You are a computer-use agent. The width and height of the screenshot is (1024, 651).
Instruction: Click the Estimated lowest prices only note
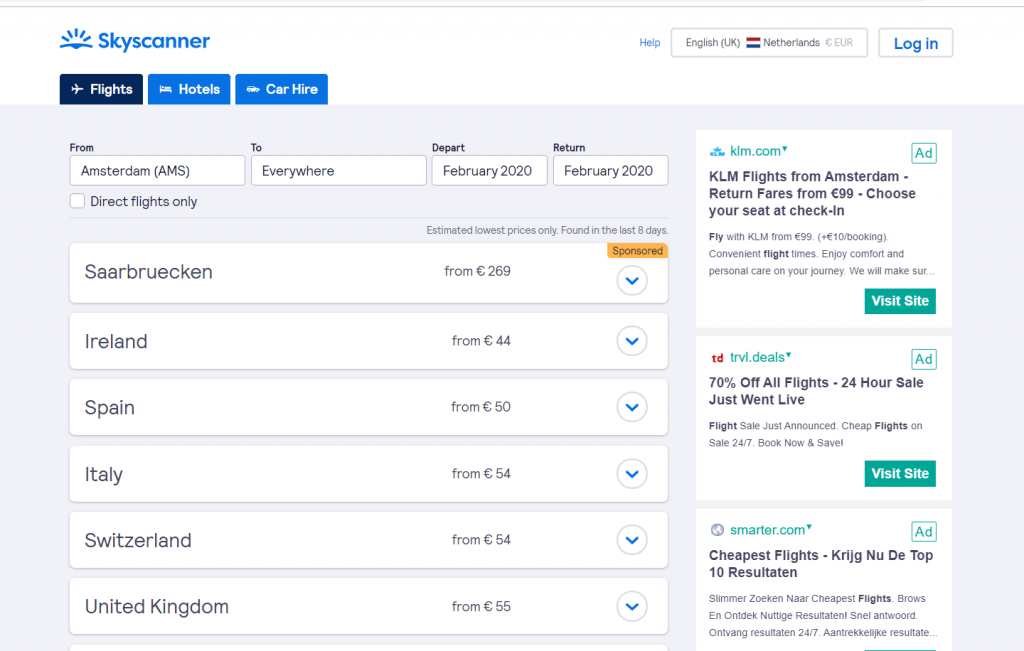click(x=547, y=230)
